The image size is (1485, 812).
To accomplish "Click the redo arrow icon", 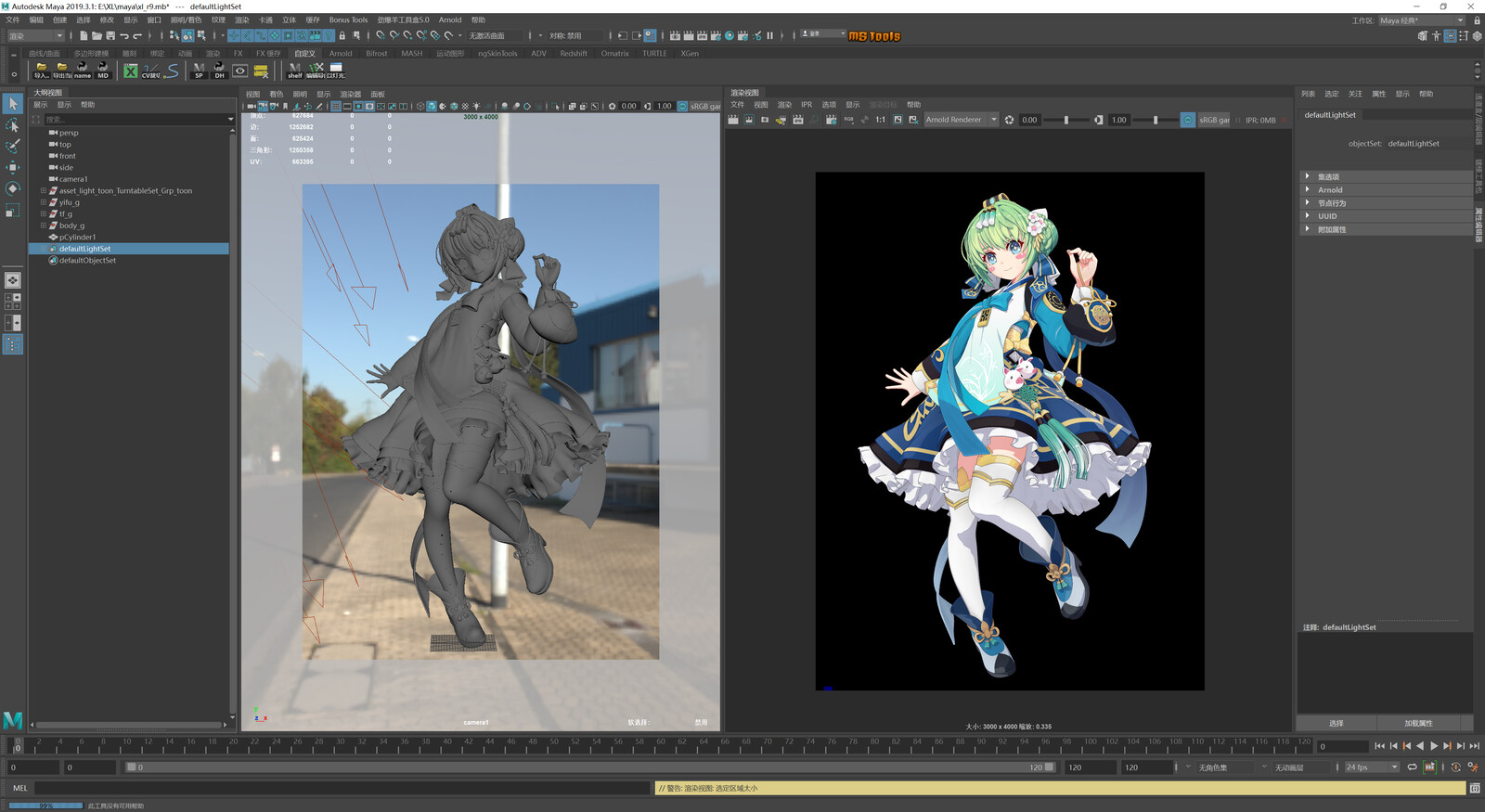I will [x=137, y=35].
